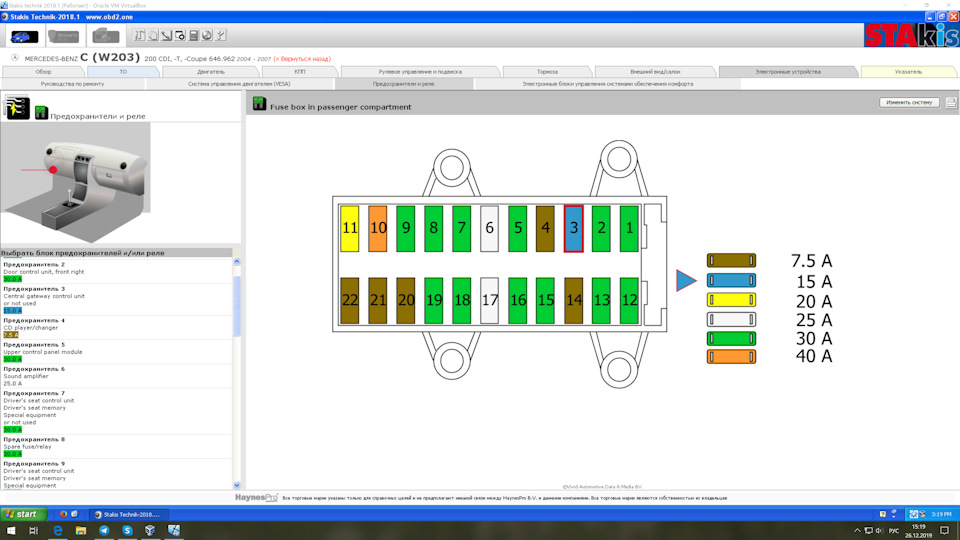
Task: Click the electrical wiring lightning icon
Action: pos(17,107)
